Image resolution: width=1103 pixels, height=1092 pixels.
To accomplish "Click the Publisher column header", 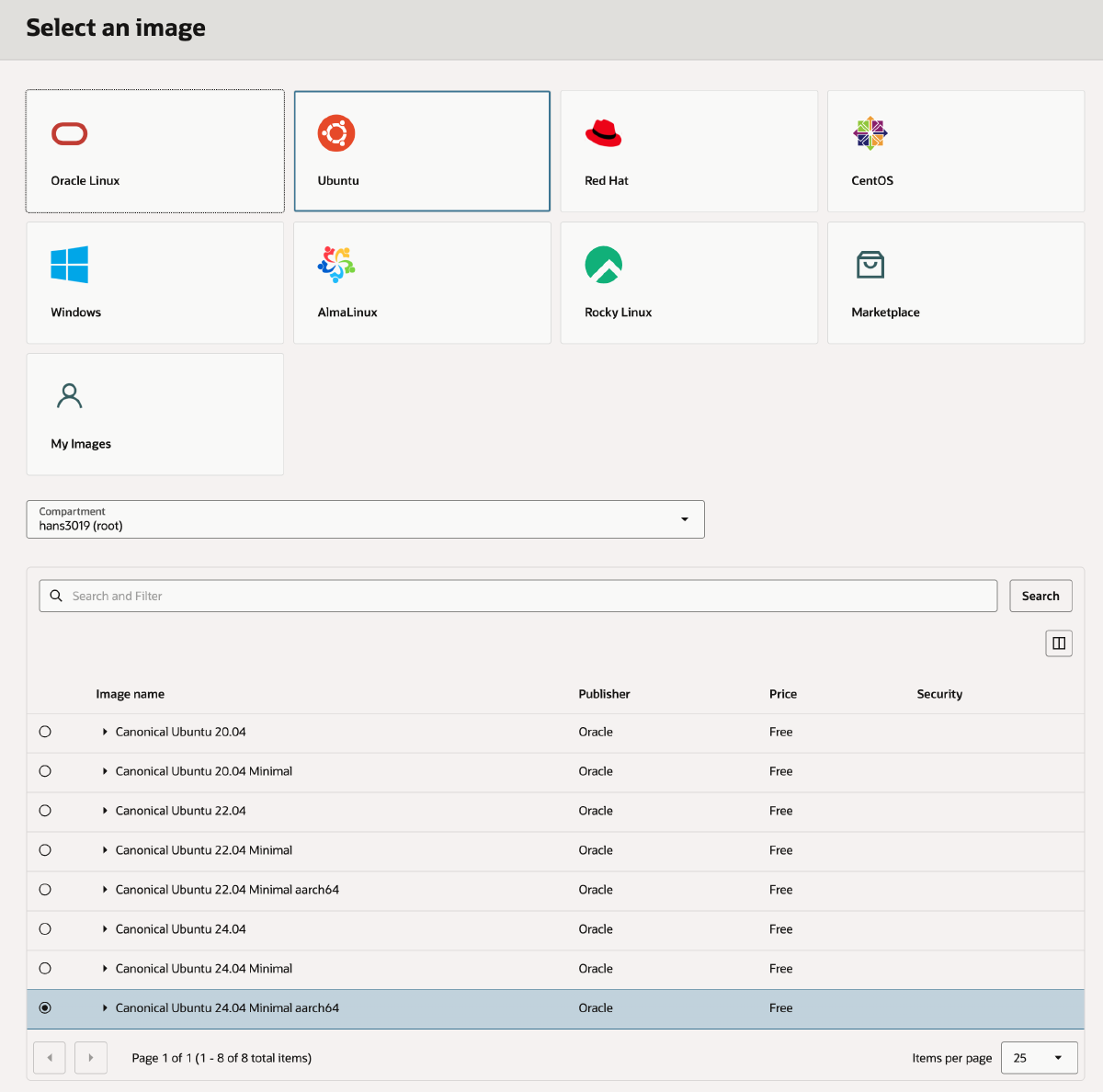I will pyautogui.click(x=605, y=694).
